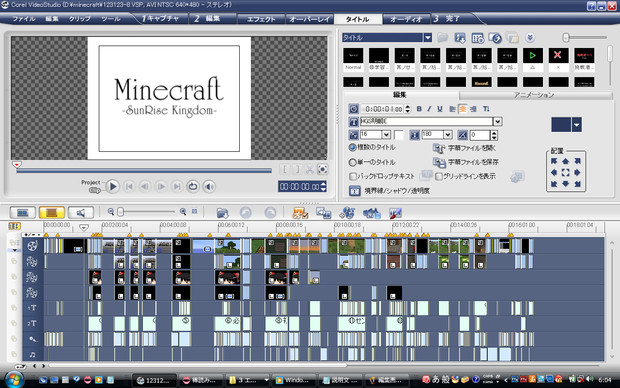The width and height of the screenshot is (620, 388).
Task: Click the Underline formatting button
Action: pos(440,109)
